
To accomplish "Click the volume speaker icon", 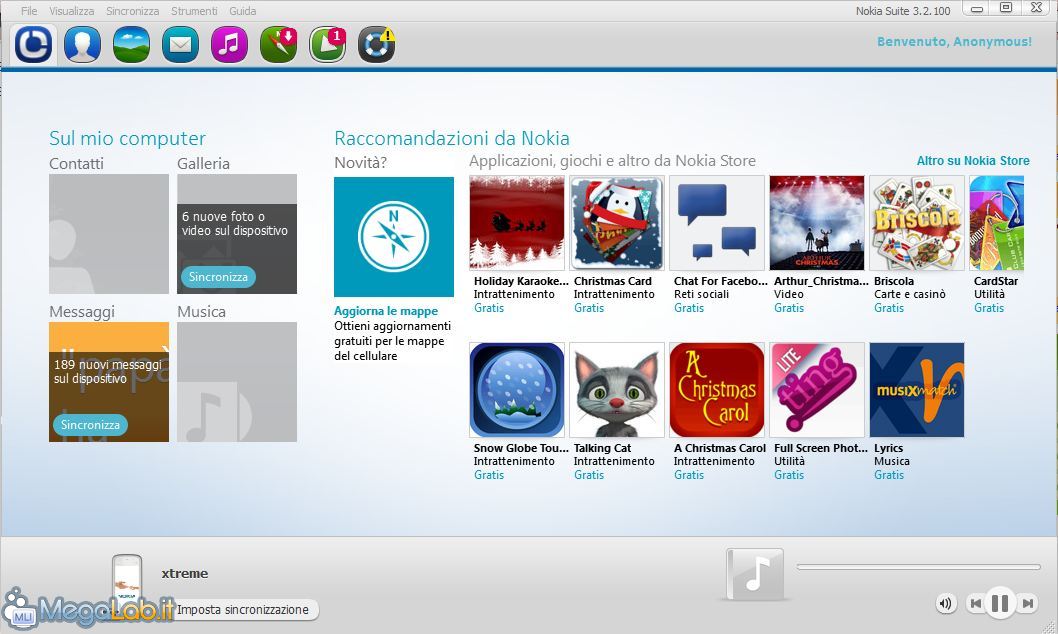I will click(x=946, y=603).
